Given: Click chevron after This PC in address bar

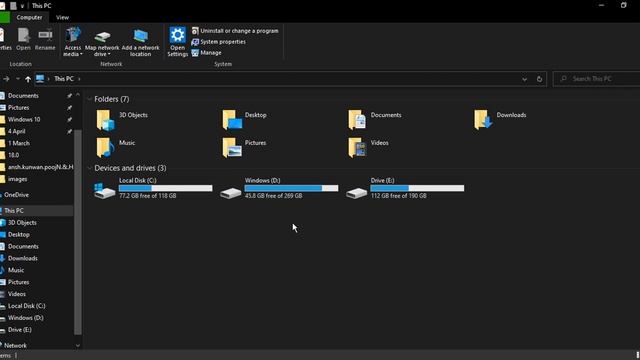Looking at the screenshot, I should pos(79,79).
